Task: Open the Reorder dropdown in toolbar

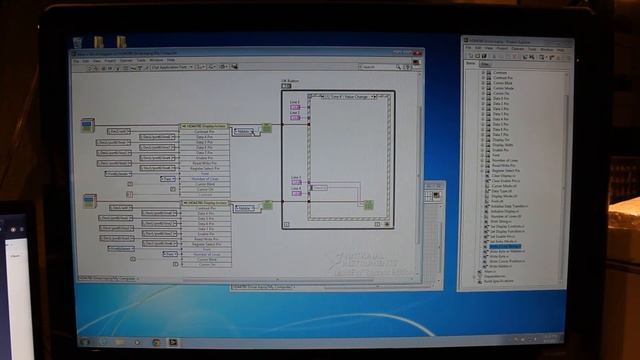Action: (x=224, y=67)
